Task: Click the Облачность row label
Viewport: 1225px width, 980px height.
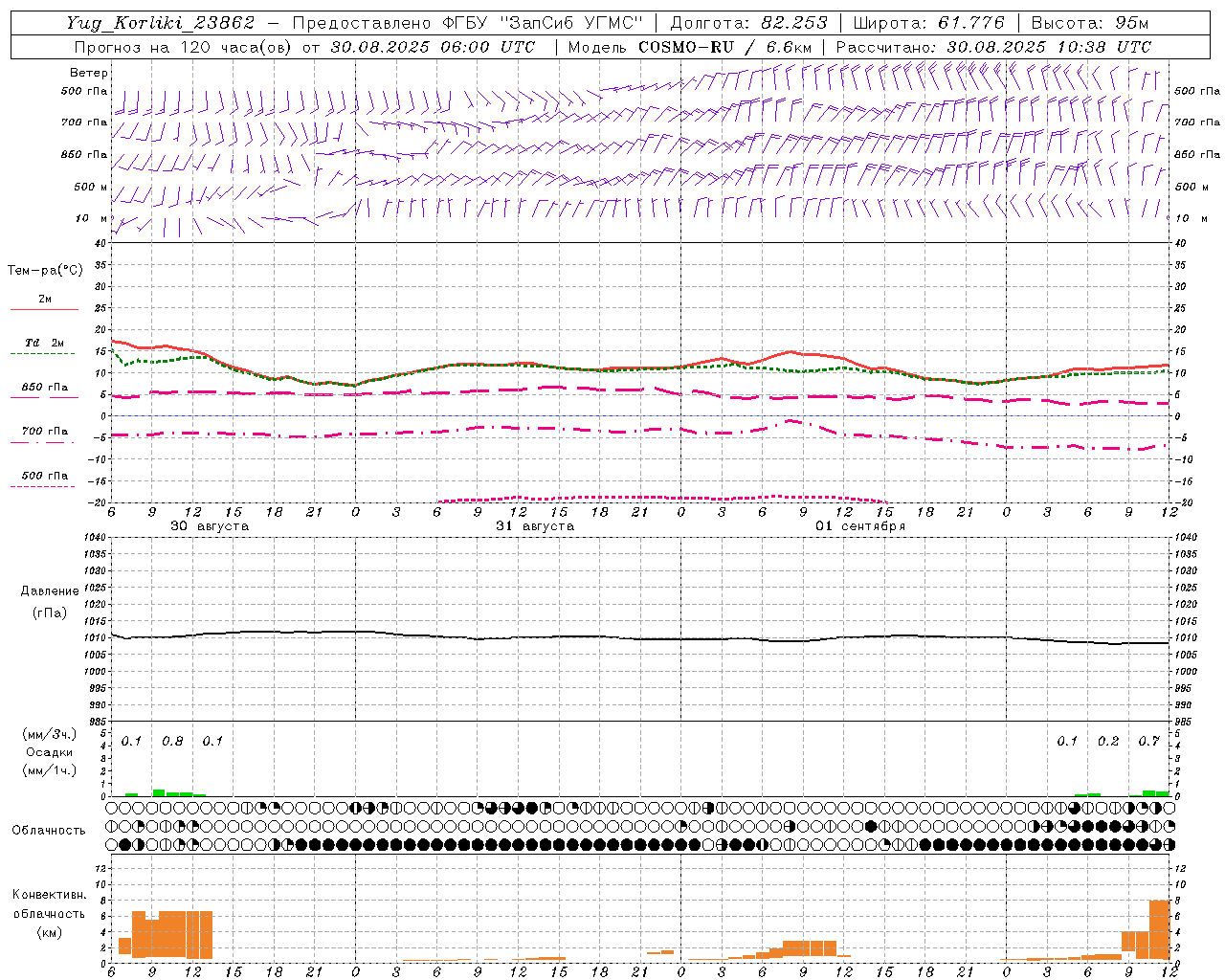Action: [x=49, y=831]
